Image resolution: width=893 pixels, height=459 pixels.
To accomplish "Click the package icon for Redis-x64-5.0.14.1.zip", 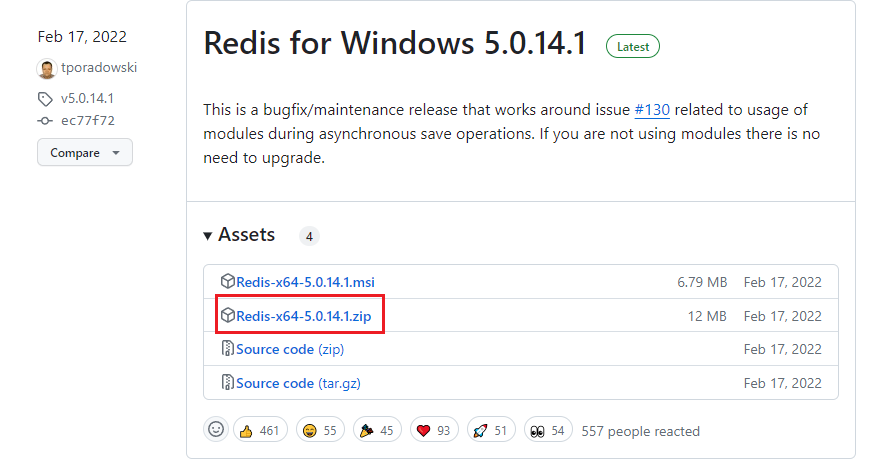I will pos(228,316).
